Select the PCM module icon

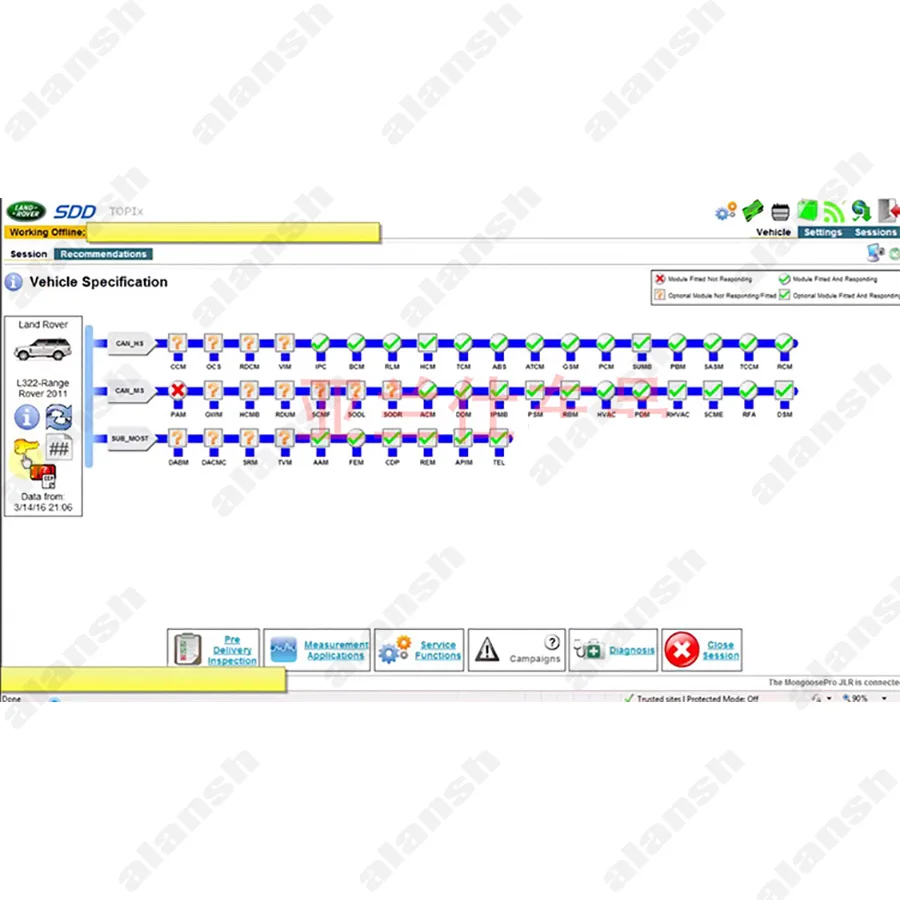[606, 343]
